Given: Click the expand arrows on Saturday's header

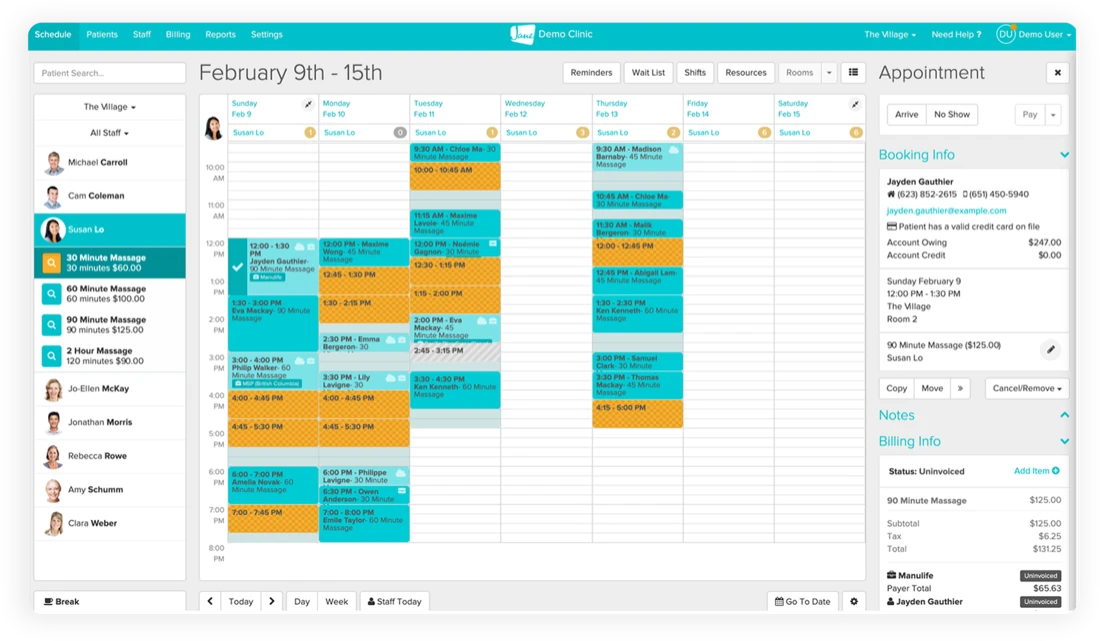Looking at the screenshot, I should 855,103.
